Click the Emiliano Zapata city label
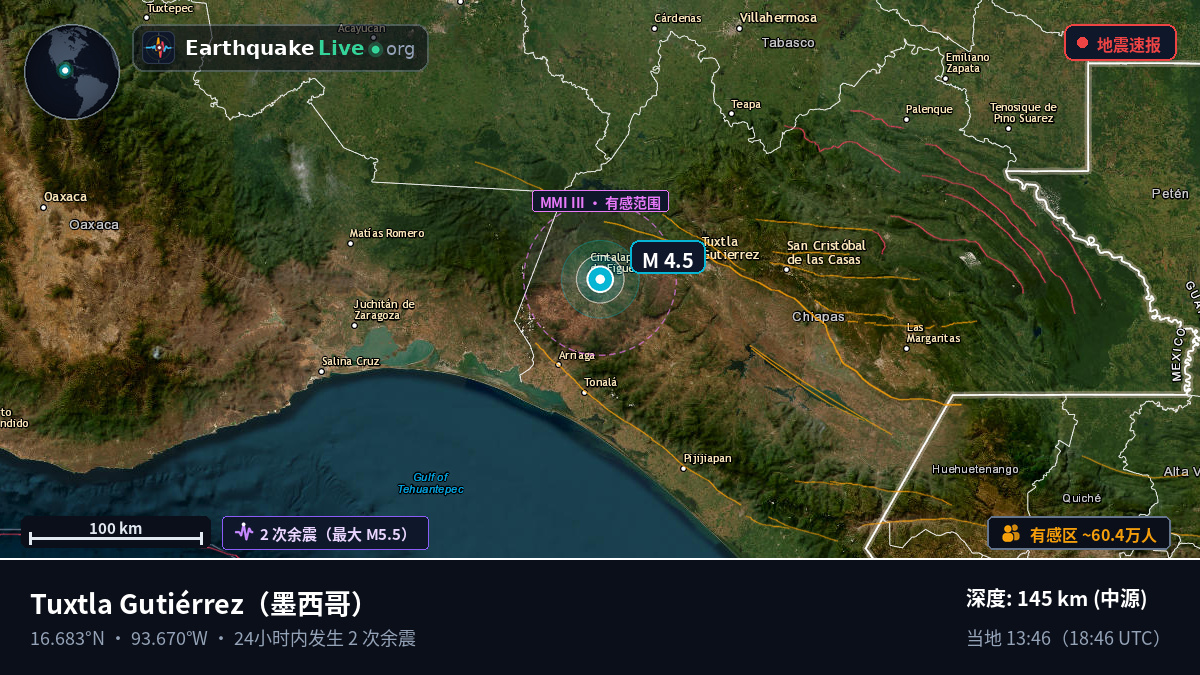This screenshot has width=1200, height=675. coord(966,63)
